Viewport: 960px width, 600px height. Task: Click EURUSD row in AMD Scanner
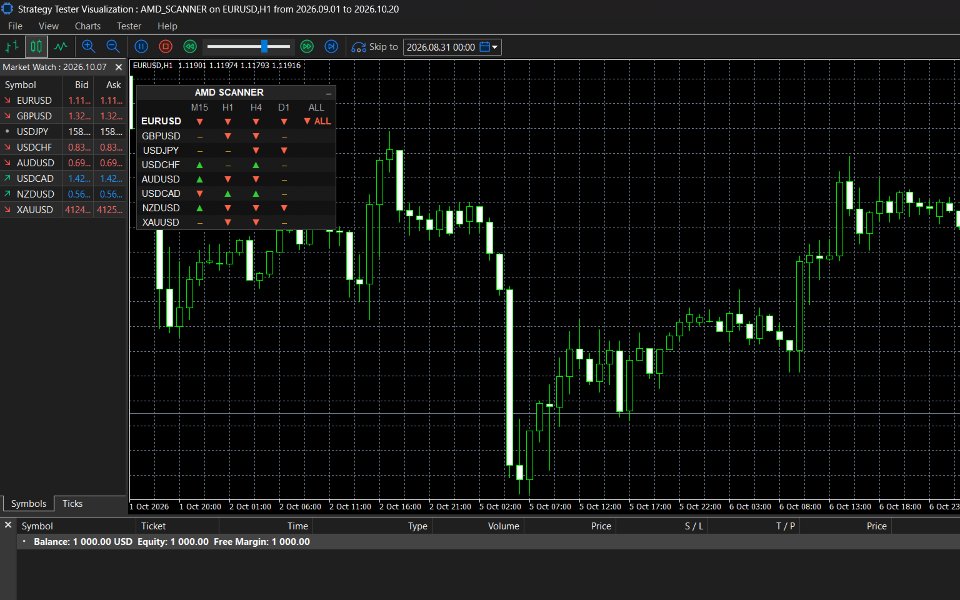(236, 121)
